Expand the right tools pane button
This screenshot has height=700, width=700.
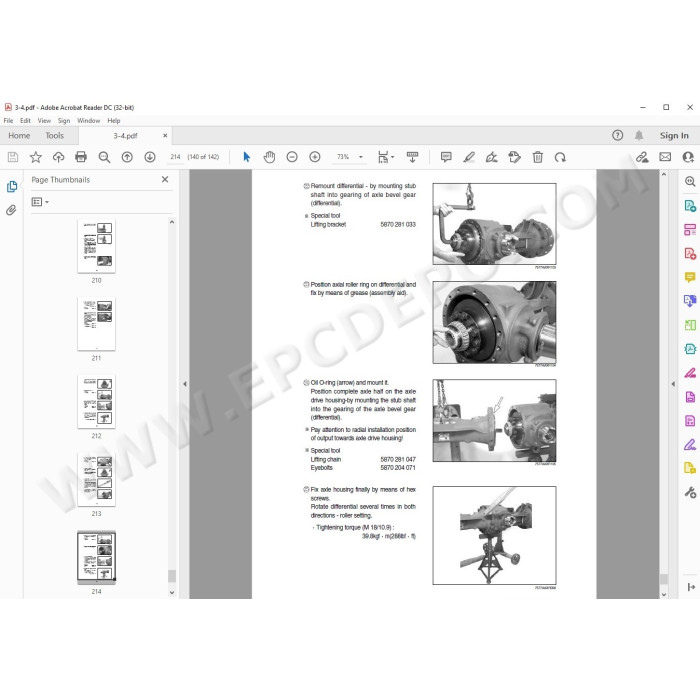(691, 587)
